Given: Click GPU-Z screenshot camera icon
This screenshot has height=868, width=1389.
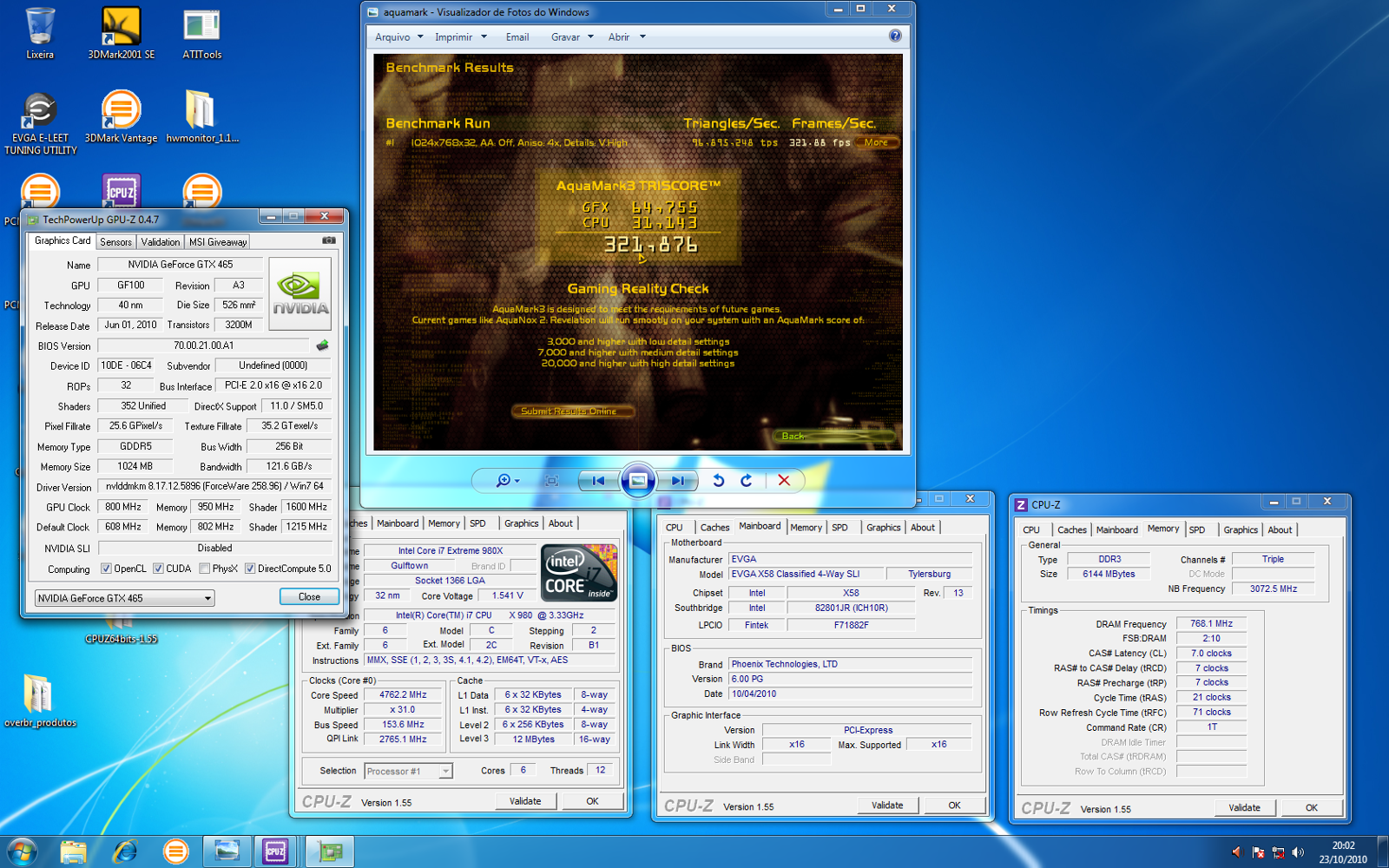Looking at the screenshot, I should point(329,240).
